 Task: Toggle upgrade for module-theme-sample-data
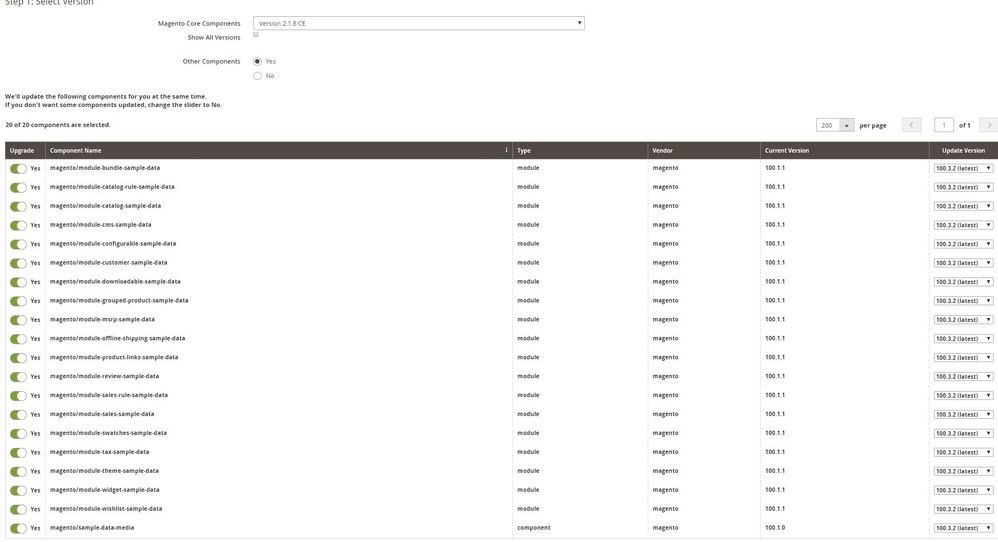[18, 471]
